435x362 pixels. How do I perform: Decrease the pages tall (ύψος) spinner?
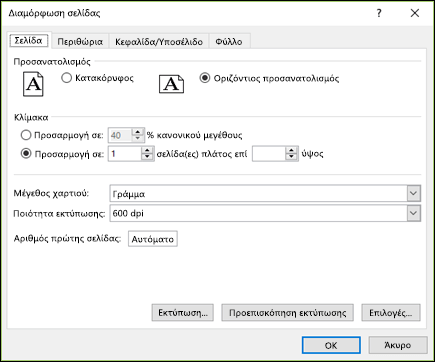tap(291, 157)
